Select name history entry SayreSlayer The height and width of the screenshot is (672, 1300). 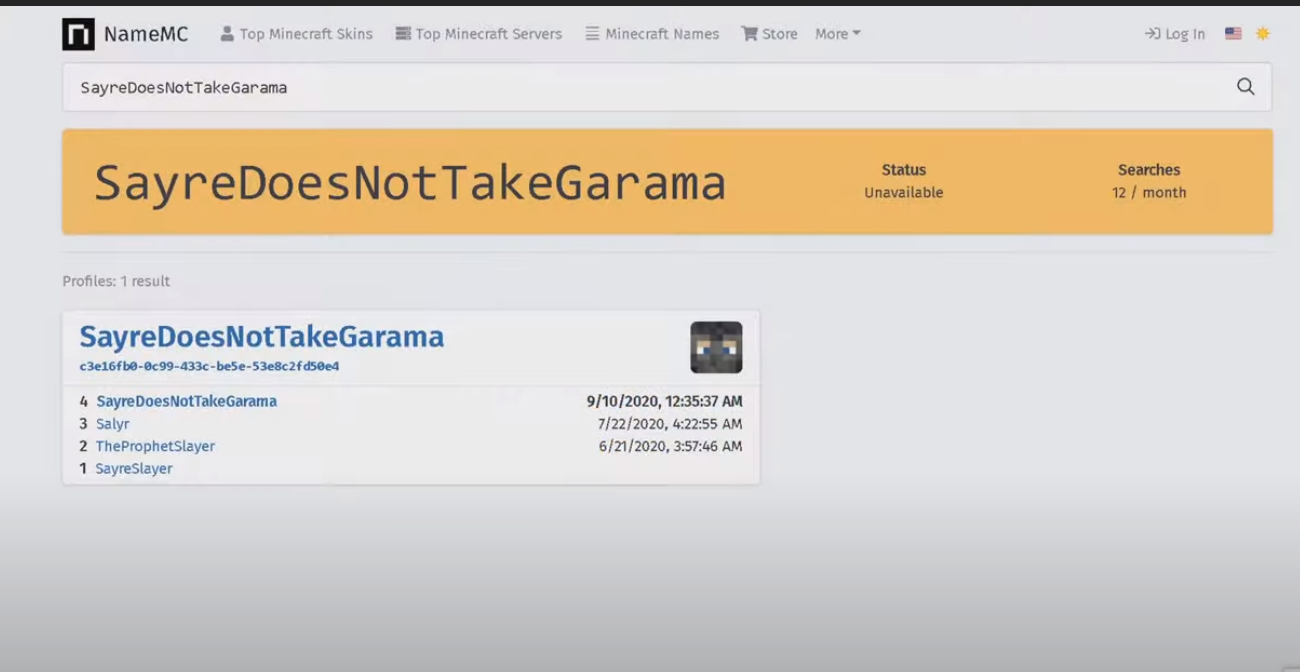(134, 468)
